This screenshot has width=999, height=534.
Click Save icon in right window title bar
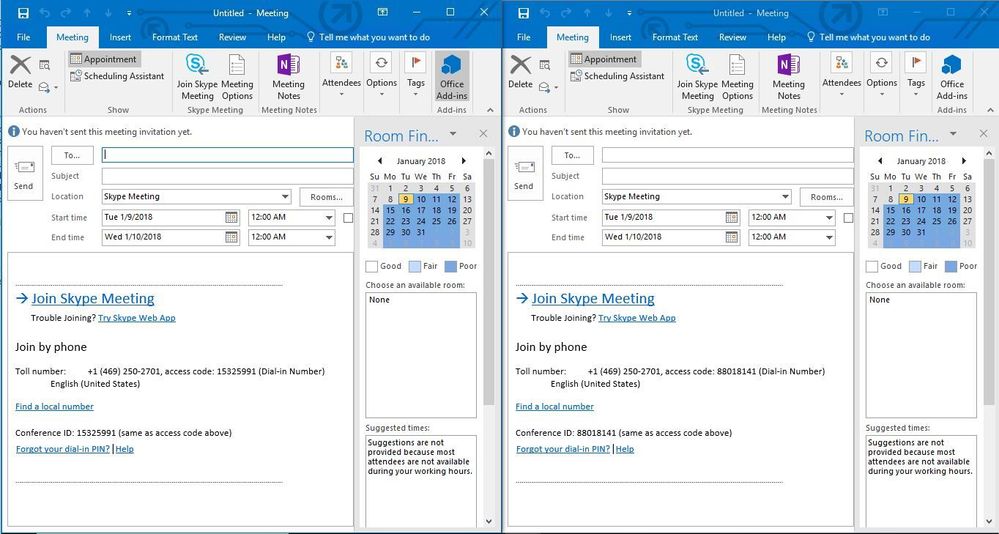coord(523,13)
